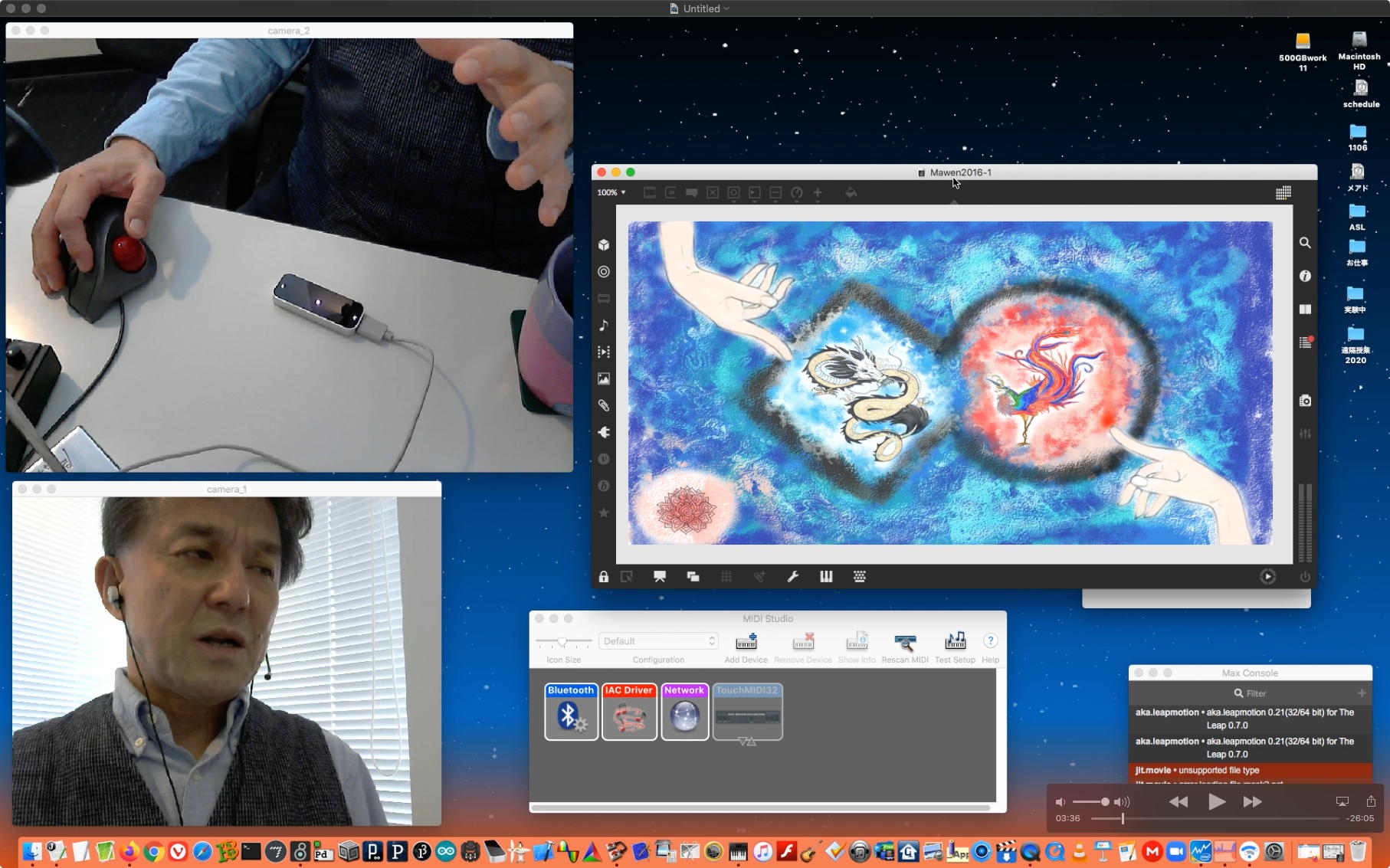Click the playback timeline scrubber in media player

click(1215, 819)
